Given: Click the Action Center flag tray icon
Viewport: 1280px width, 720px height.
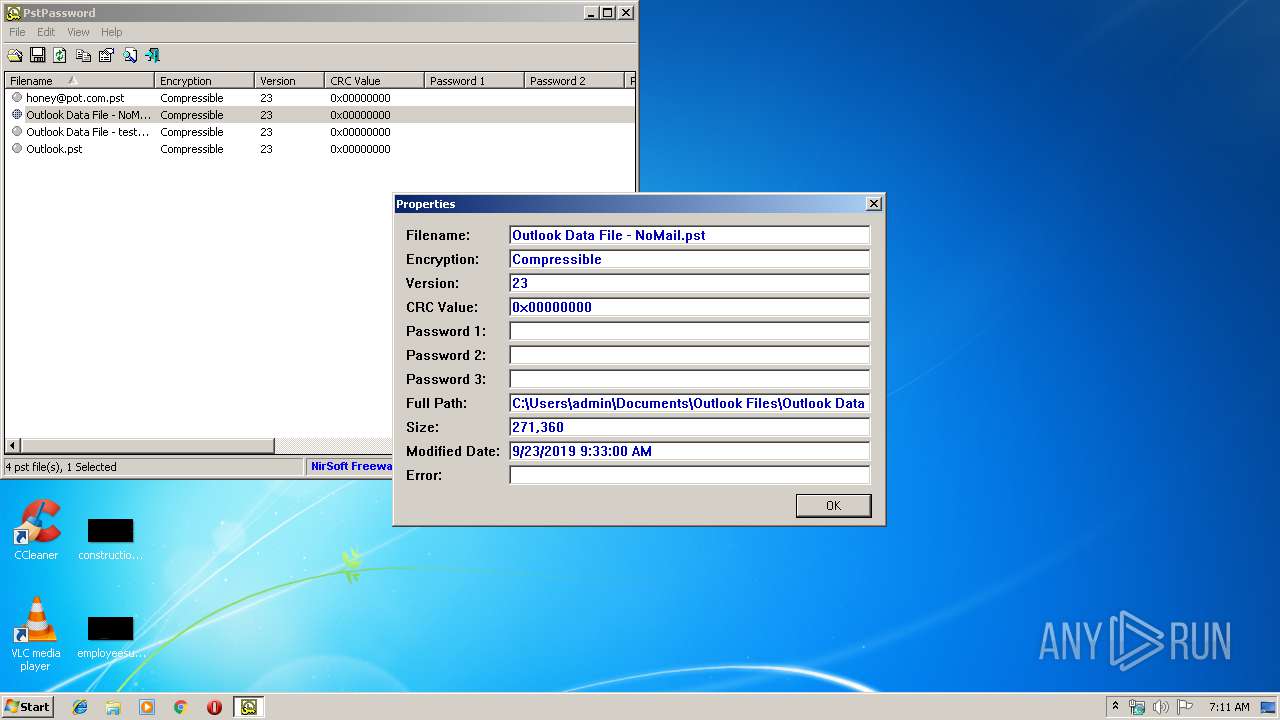Looking at the screenshot, I should [x=1185, y=707].
